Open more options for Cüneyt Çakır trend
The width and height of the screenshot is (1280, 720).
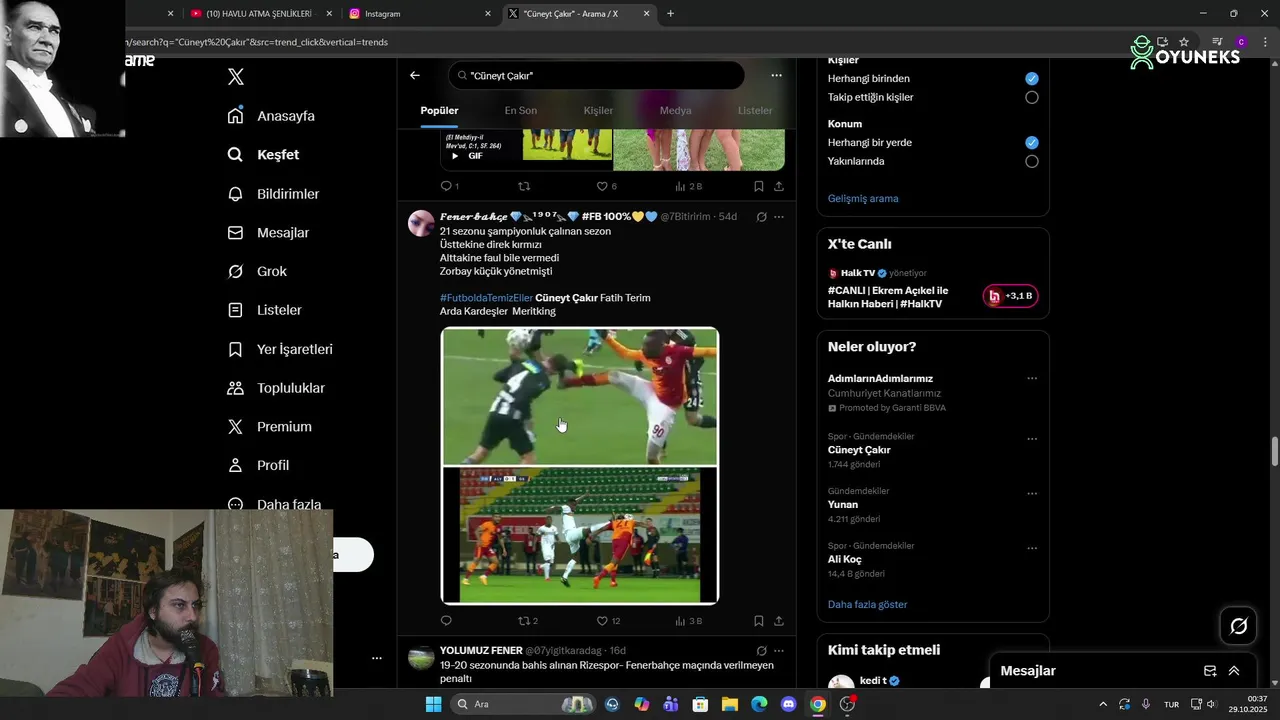point(1032,439)
